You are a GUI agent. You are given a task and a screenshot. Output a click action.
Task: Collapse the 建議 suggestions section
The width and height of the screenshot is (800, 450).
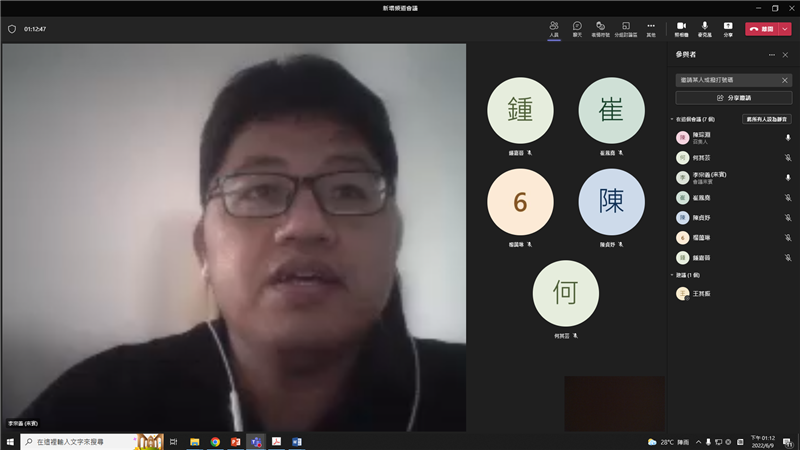point(672,274)
